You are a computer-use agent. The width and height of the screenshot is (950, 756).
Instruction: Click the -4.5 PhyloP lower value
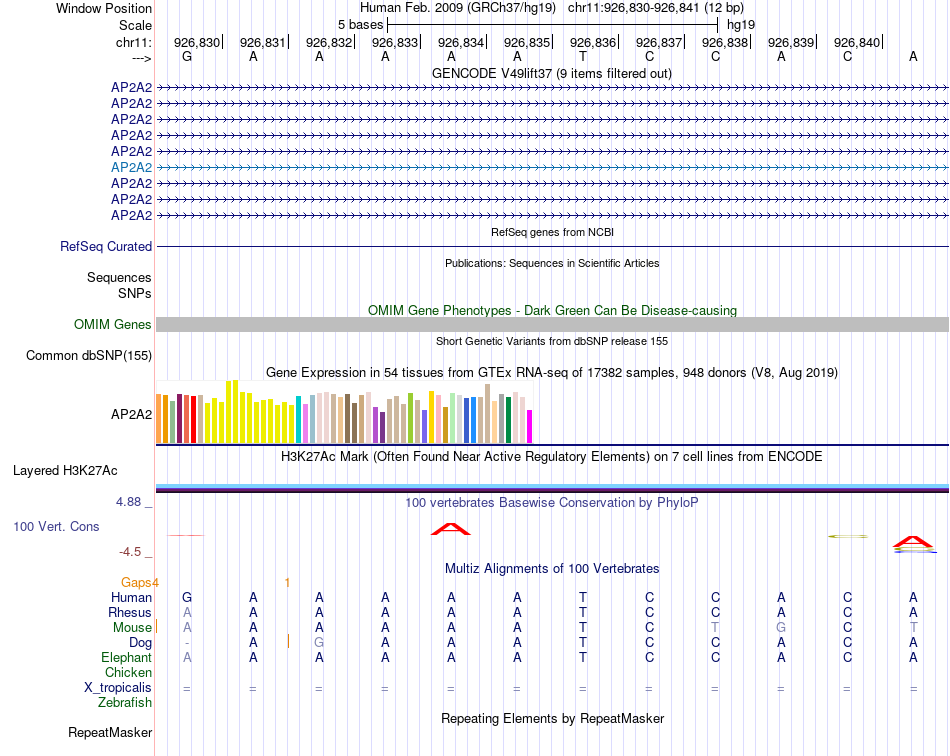[x=130, y=552]
